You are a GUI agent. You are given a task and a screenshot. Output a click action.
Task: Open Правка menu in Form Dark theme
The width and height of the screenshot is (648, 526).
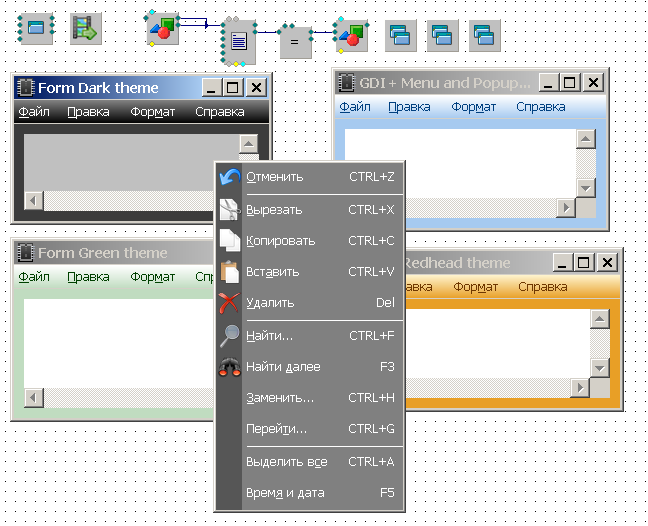88,112
